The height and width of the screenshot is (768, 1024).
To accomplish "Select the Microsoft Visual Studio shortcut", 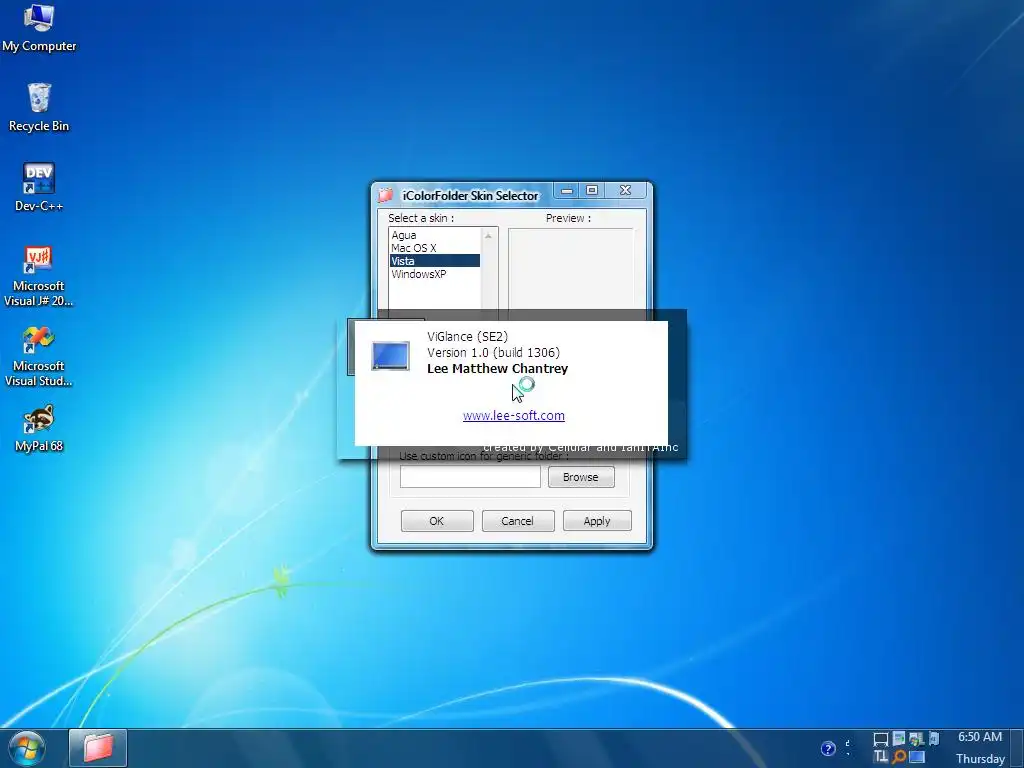I will [x=39, y=357].
